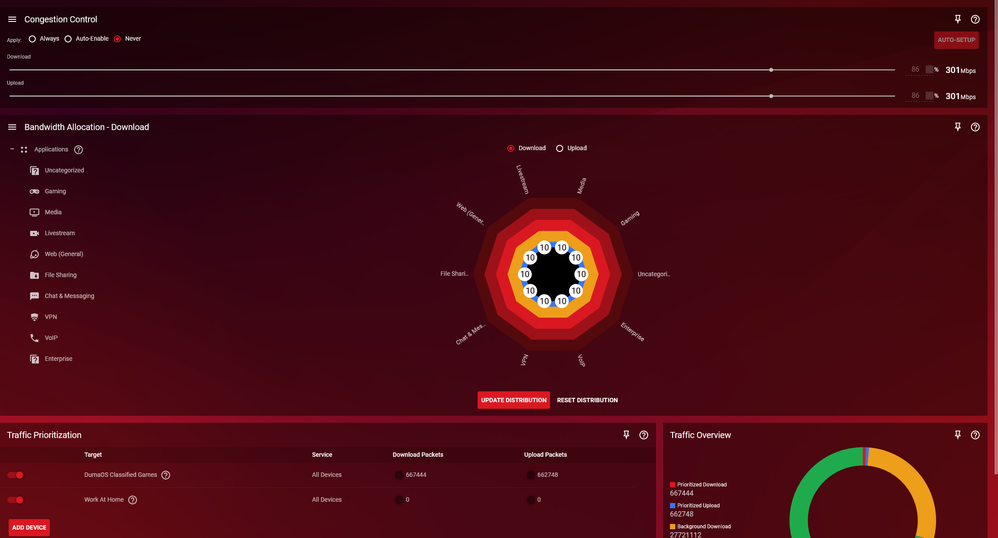The height and width of the screenshot is (538, 998).
Task: Click the Download congestion slider handle
Action: pyautogui.click(x=771, y=70)
